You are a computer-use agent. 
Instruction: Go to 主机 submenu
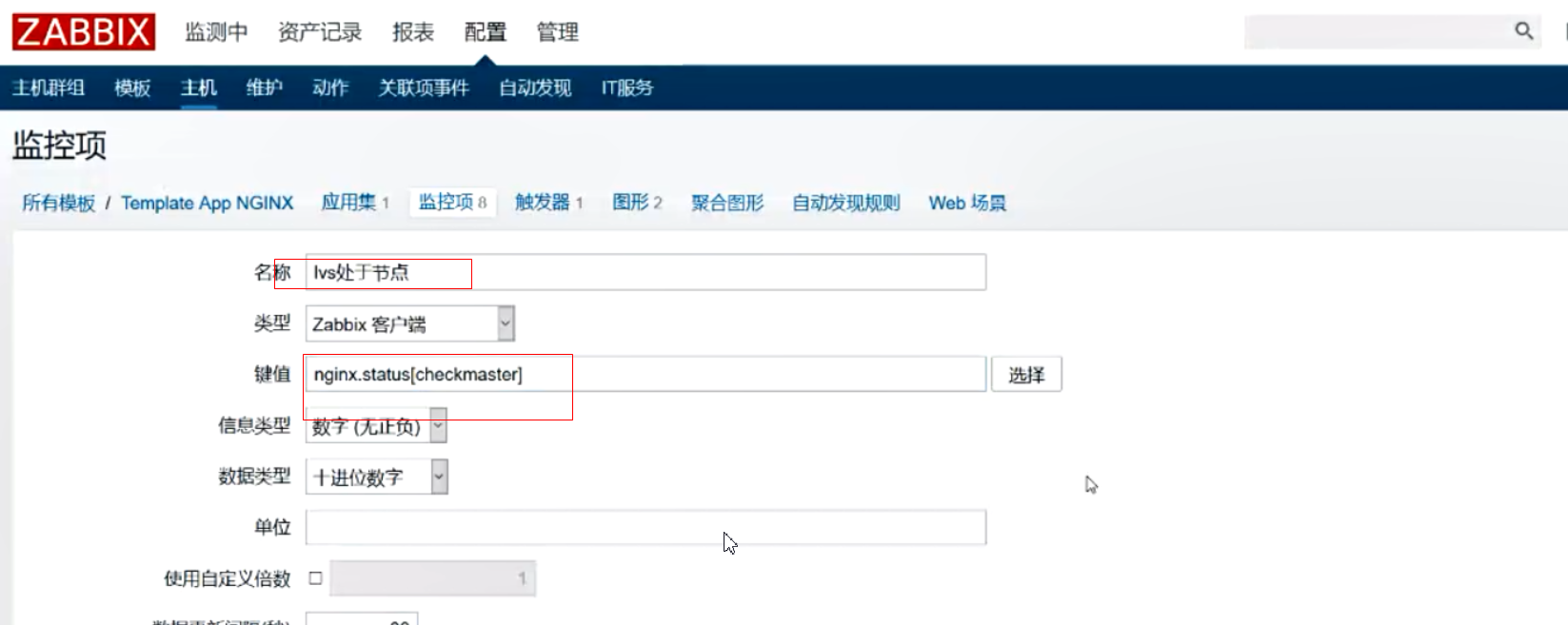199,88
